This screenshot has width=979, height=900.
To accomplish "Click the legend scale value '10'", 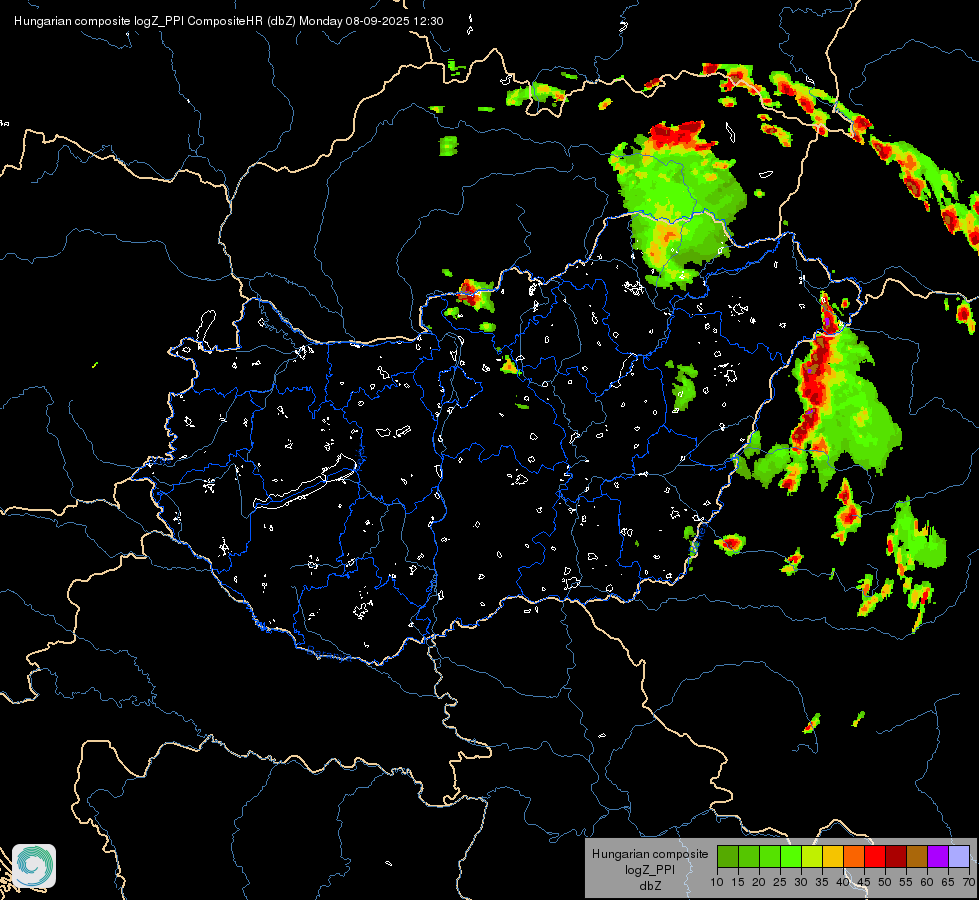I will tap(717, 882).
